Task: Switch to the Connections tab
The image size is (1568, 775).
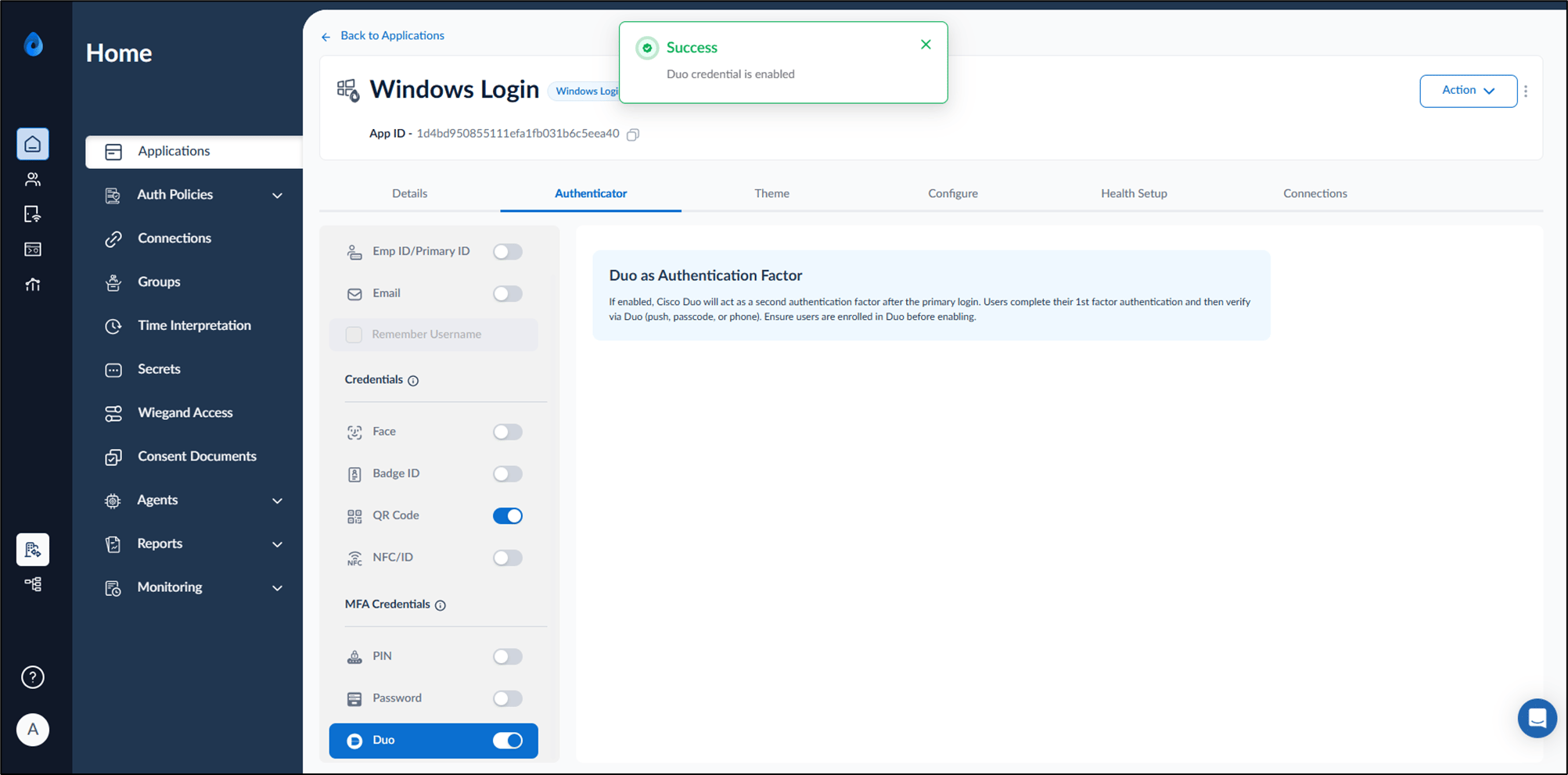Action: click(x=1315, y=193)
